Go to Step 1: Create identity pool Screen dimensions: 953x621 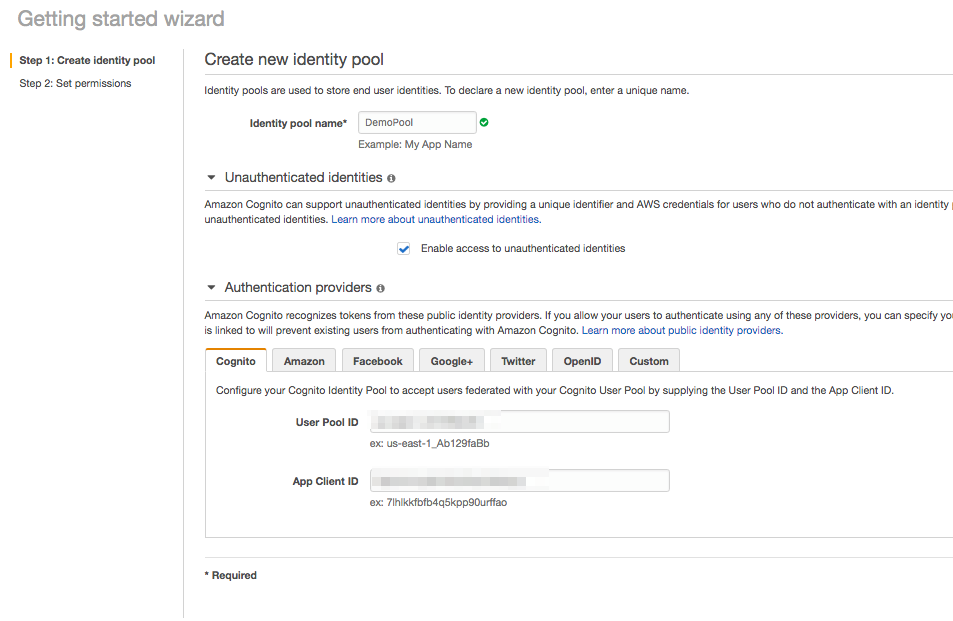coord(87,60)
